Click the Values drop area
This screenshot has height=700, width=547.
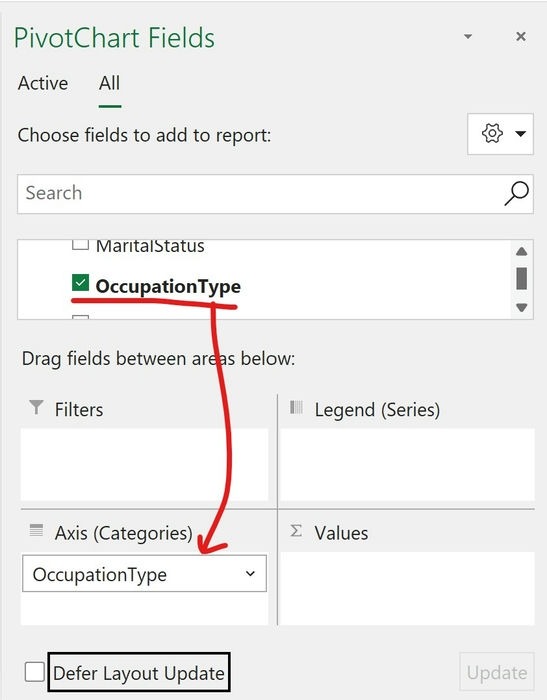tap(407, 588)
